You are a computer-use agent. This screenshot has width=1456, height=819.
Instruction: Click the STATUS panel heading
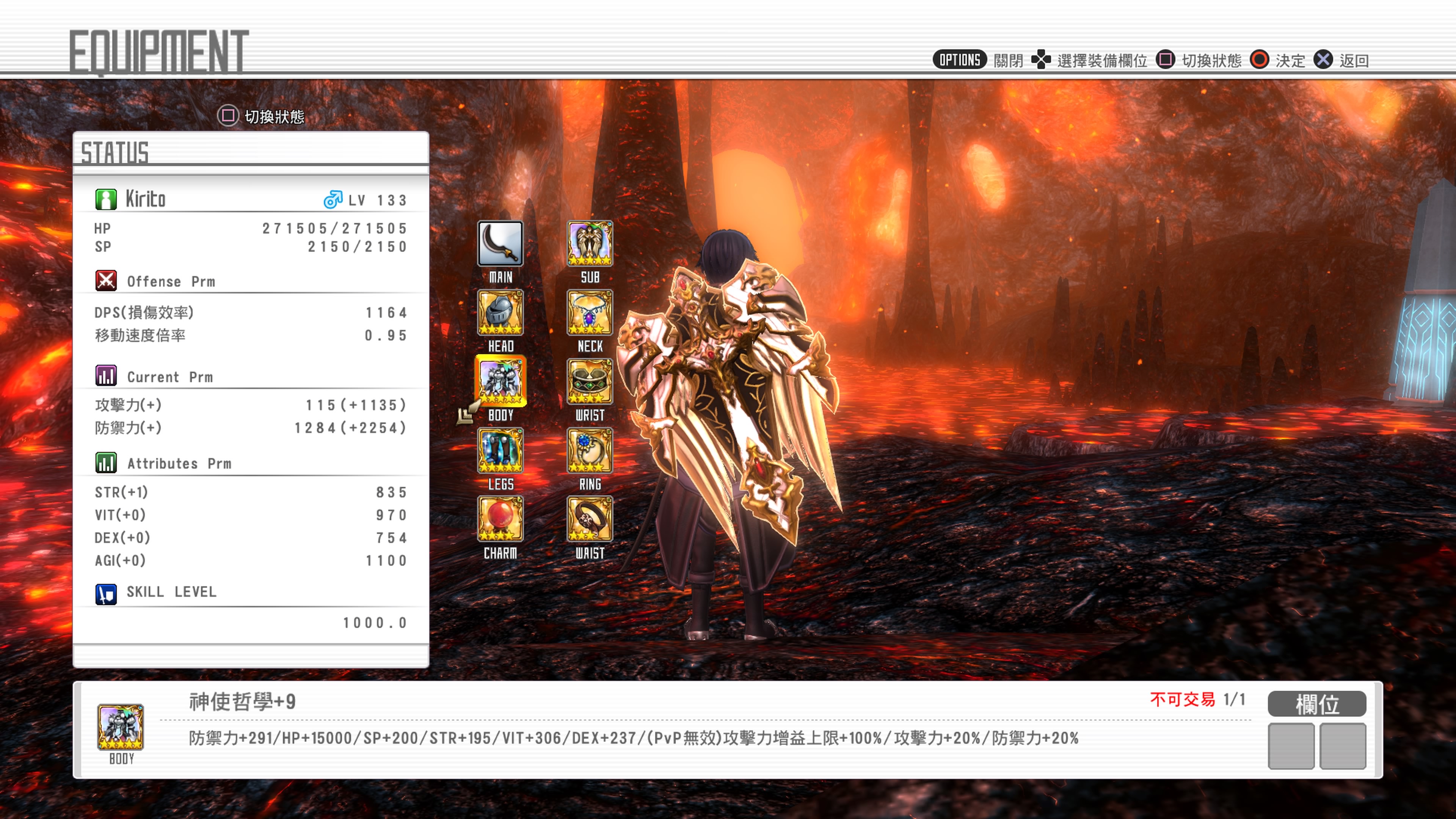point(115,152)
